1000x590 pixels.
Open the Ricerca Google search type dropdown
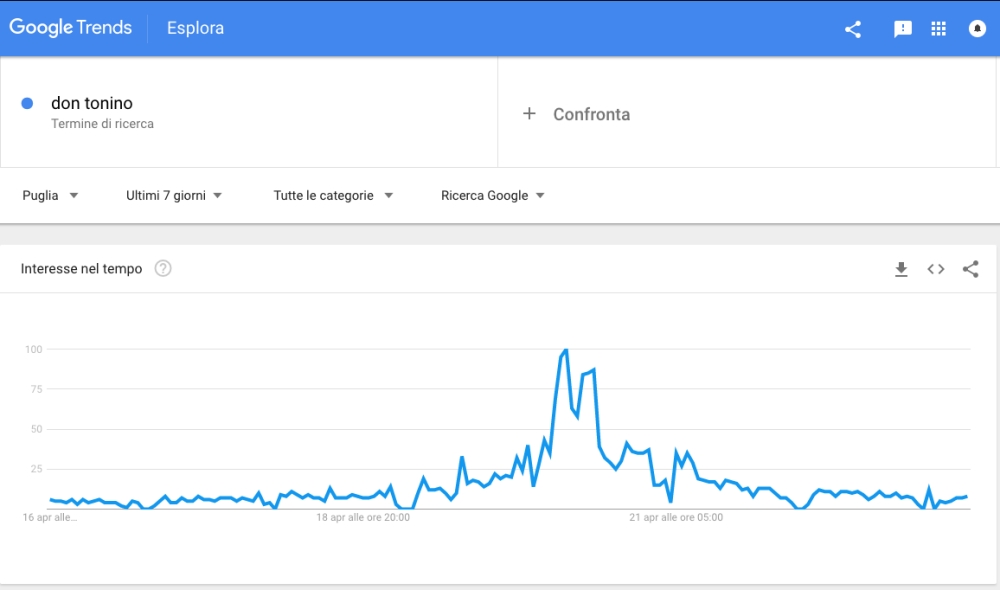point(492,195)
